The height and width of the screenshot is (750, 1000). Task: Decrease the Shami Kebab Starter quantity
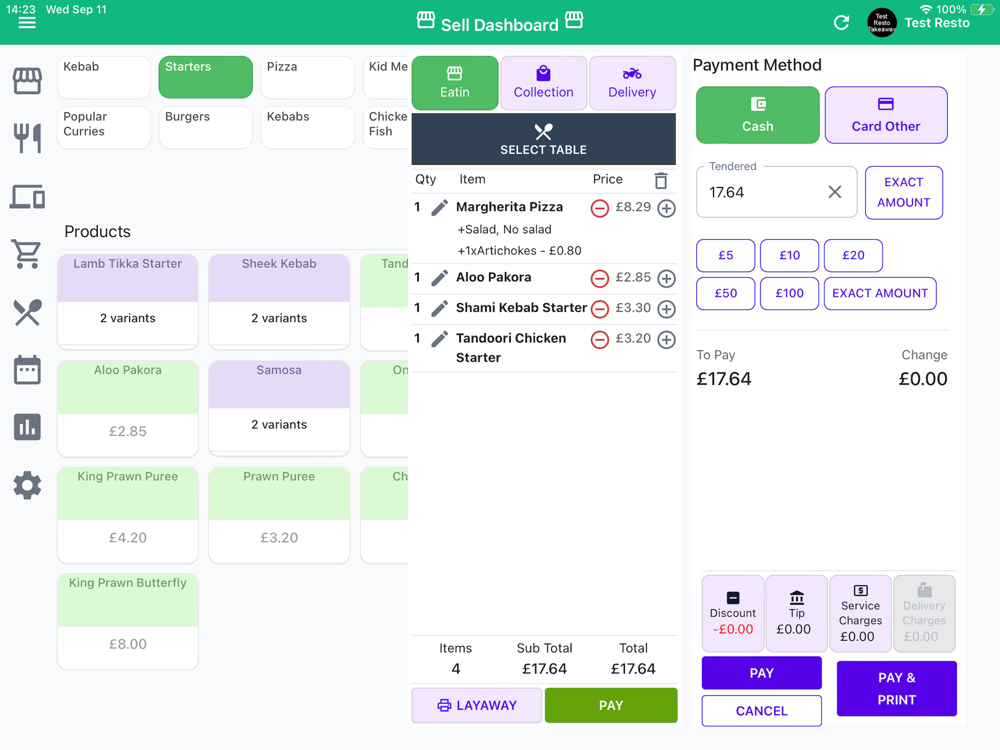pyautogui.click(x=599, y=309)
